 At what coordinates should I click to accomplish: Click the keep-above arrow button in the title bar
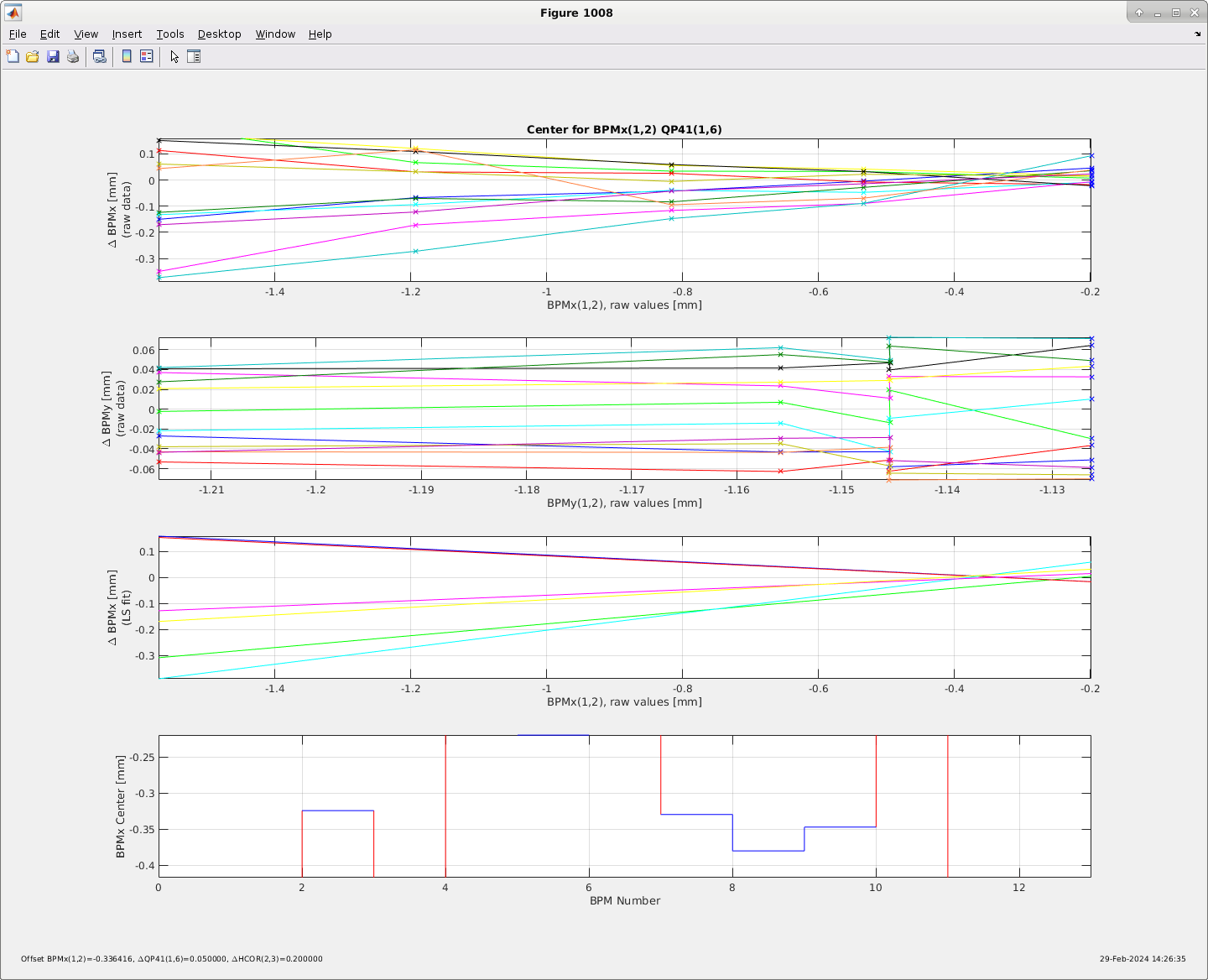click(x=1139, y=13)
